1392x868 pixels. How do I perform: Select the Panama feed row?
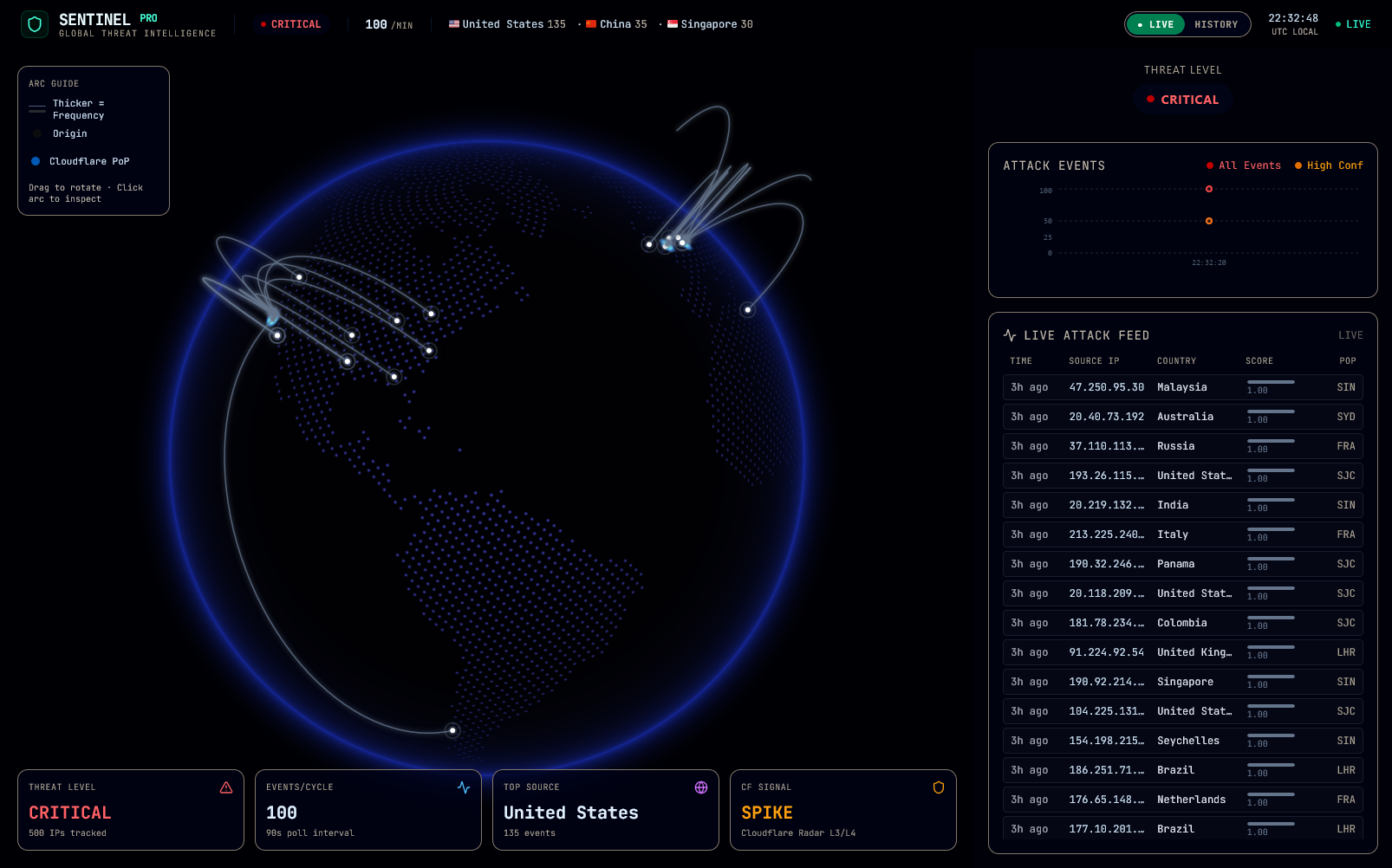(1183, 564)
